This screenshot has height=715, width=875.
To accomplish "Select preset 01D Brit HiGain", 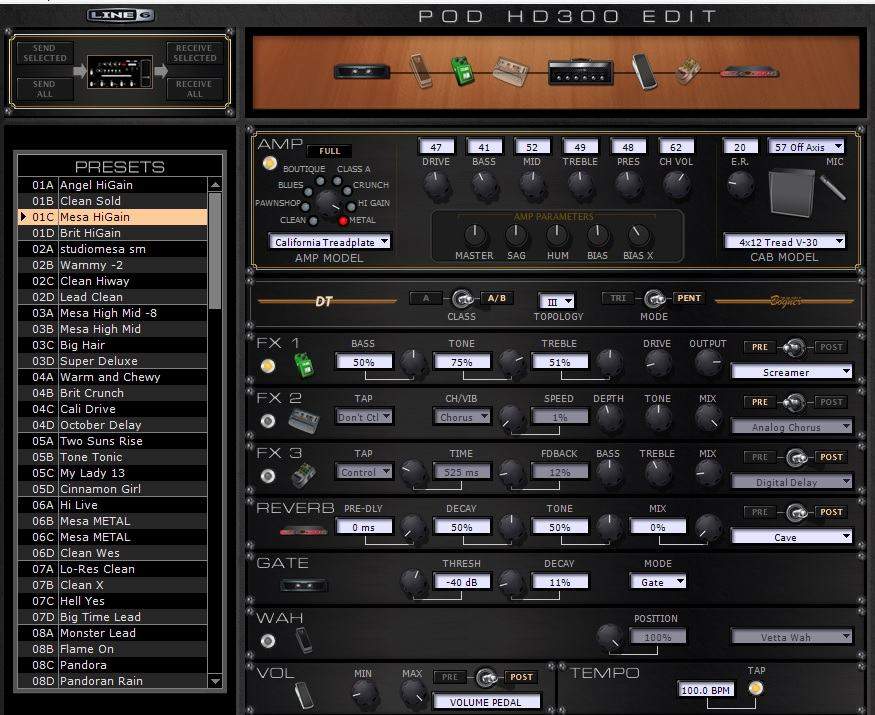I will (x=112, y=233).
